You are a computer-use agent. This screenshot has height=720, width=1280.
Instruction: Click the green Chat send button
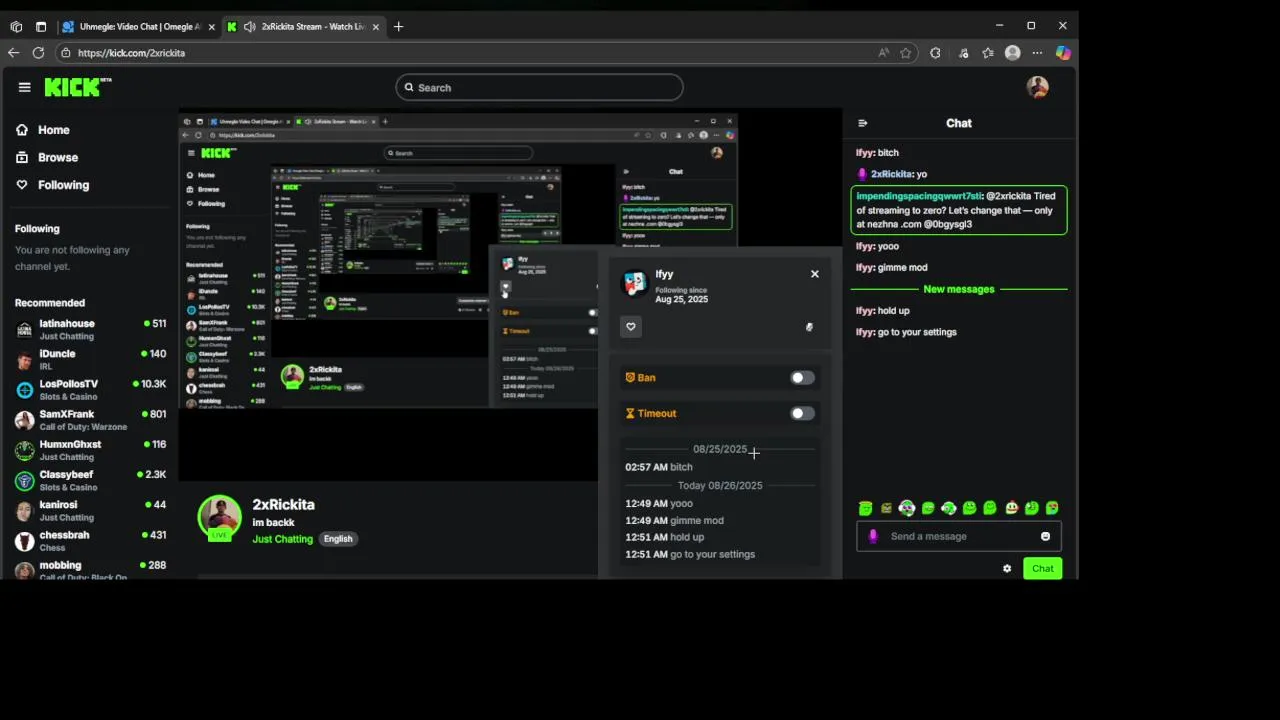1042,569
